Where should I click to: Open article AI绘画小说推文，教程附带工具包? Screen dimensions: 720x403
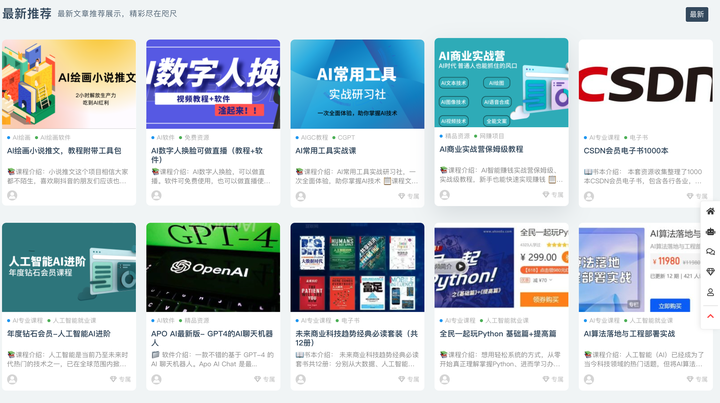(64, 151)
